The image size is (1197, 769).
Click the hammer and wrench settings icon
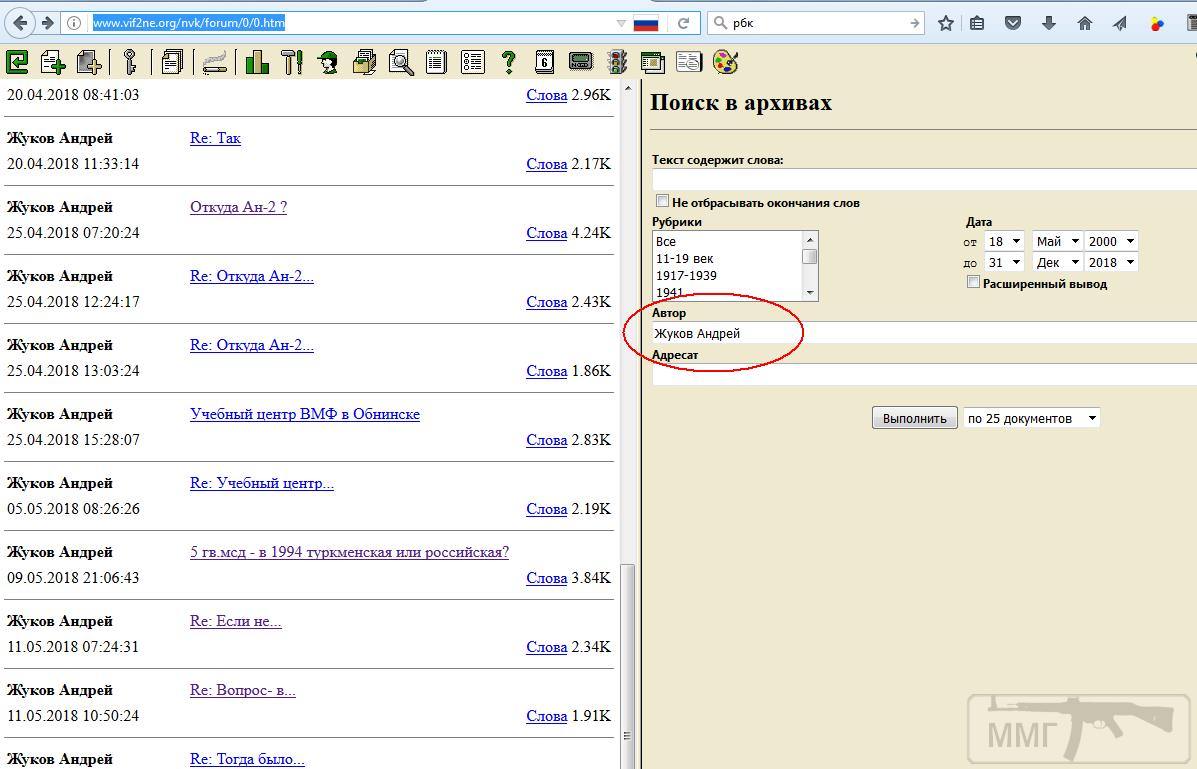(292, 63)
